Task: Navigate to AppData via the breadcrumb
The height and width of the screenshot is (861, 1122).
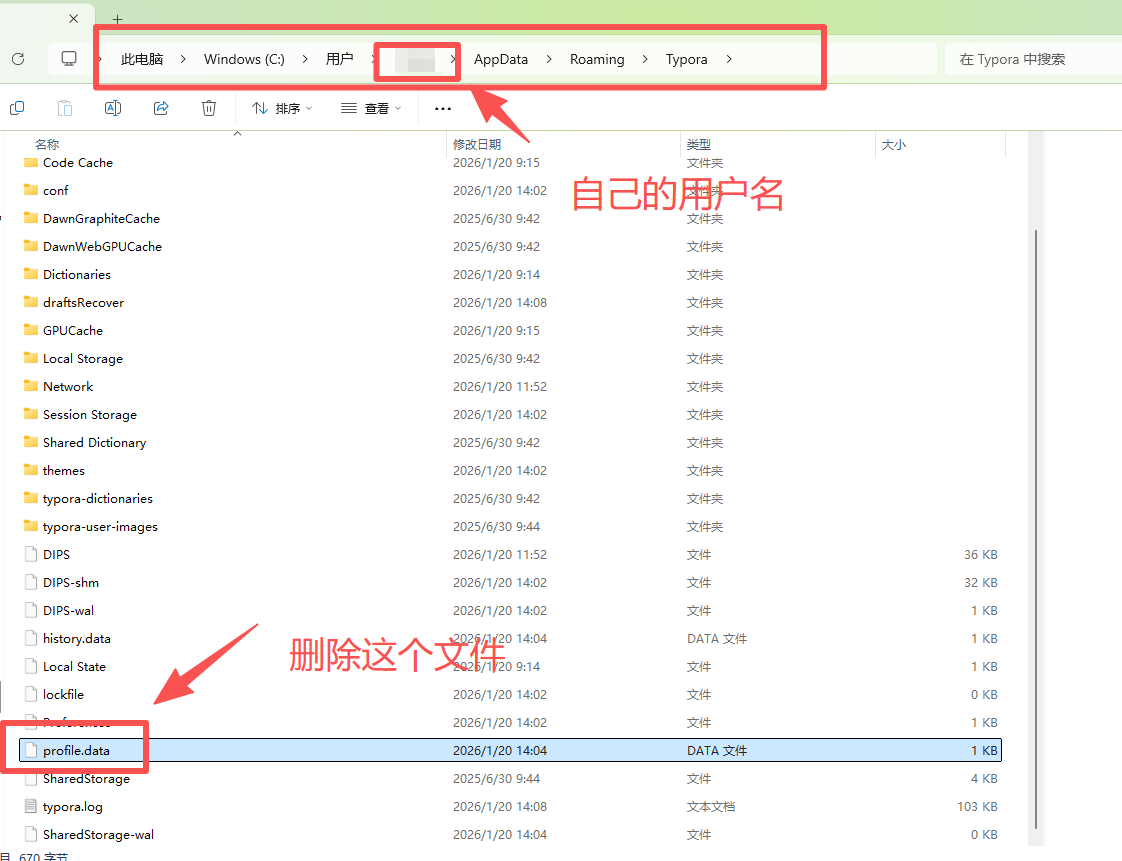Action: click(501, 59)
